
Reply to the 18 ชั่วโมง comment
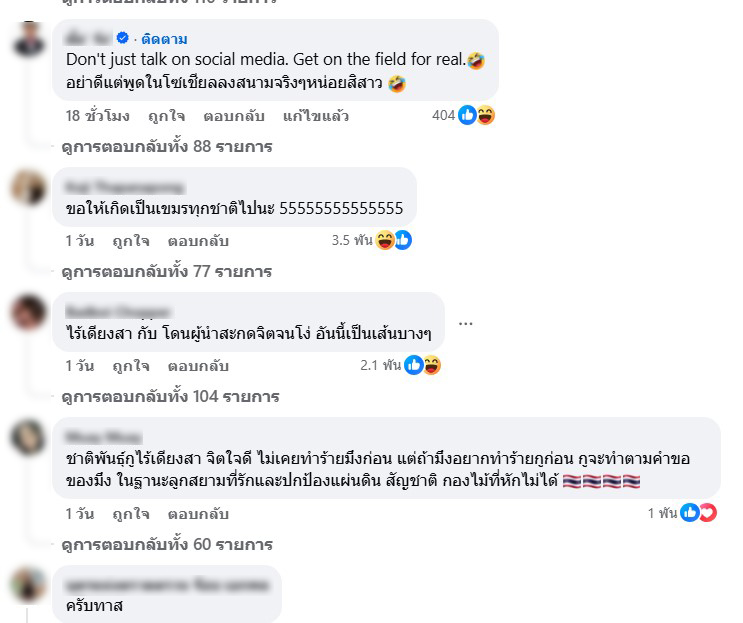[x=234, y=116]
